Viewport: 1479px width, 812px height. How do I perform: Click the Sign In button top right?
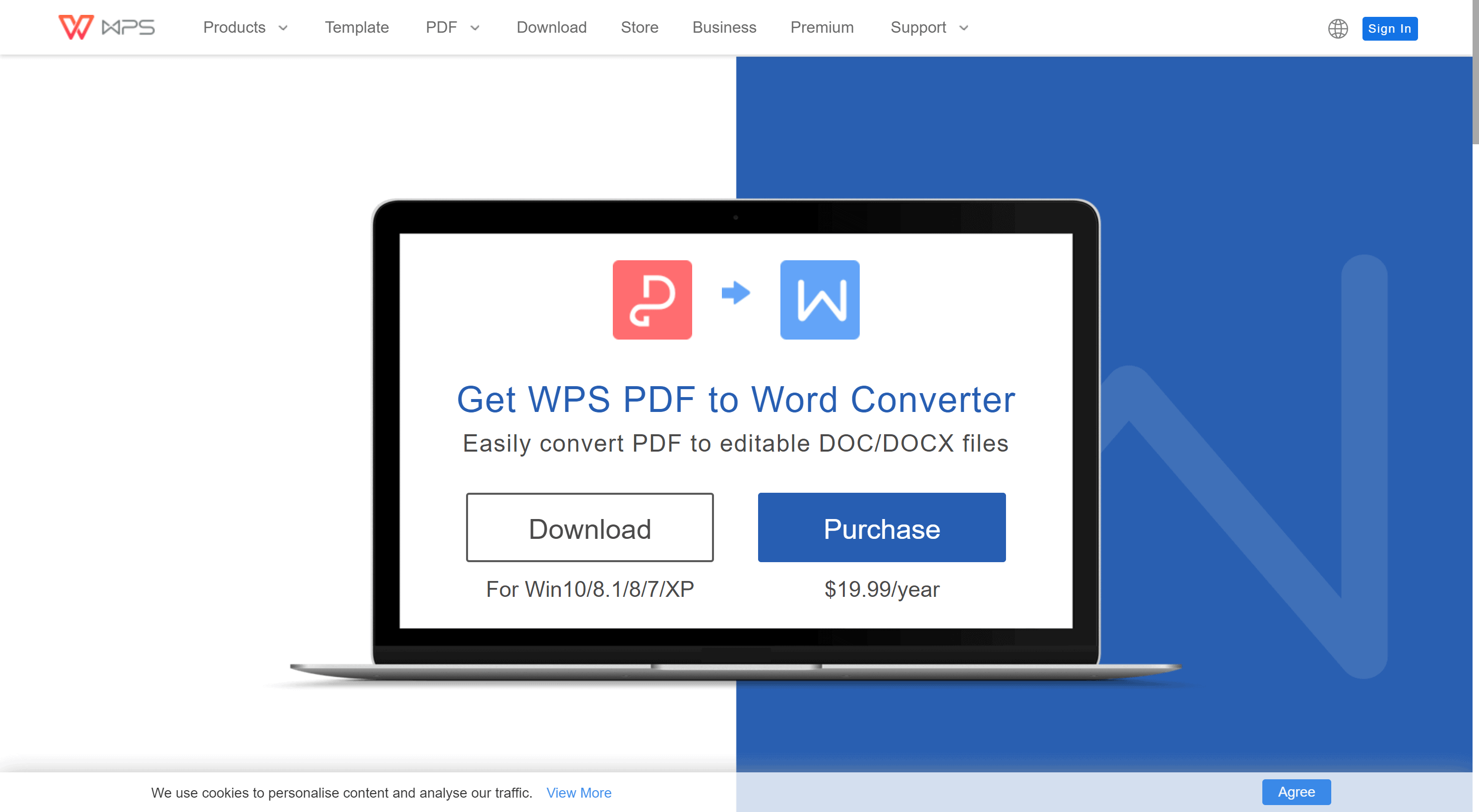pos(1391,28)
